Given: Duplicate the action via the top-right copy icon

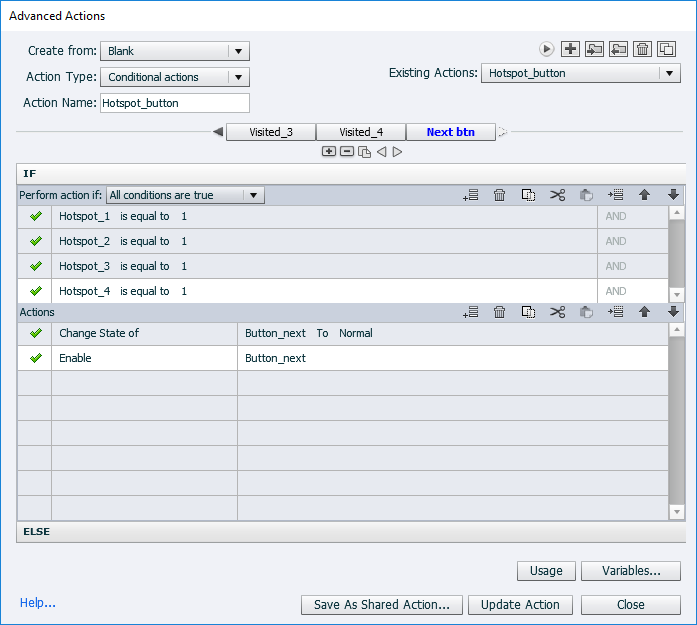Looking at the screenshot, I should pyautogui.click(x=666, y=49).
